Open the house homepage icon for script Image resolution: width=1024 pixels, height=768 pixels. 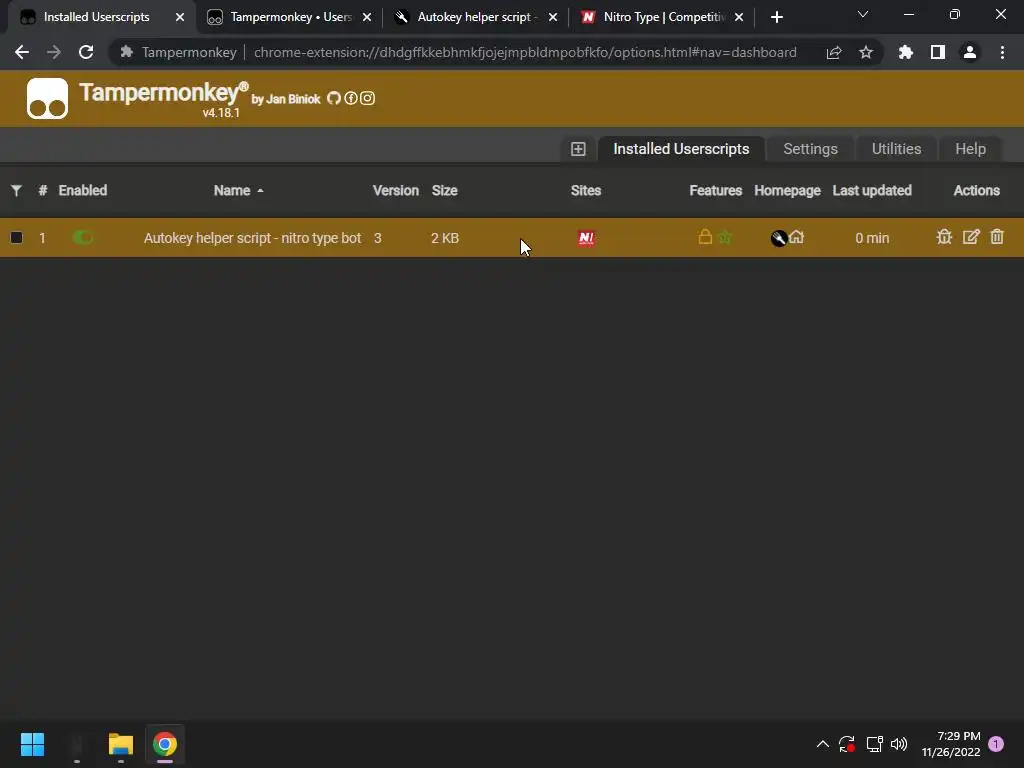tap(796, 237)
